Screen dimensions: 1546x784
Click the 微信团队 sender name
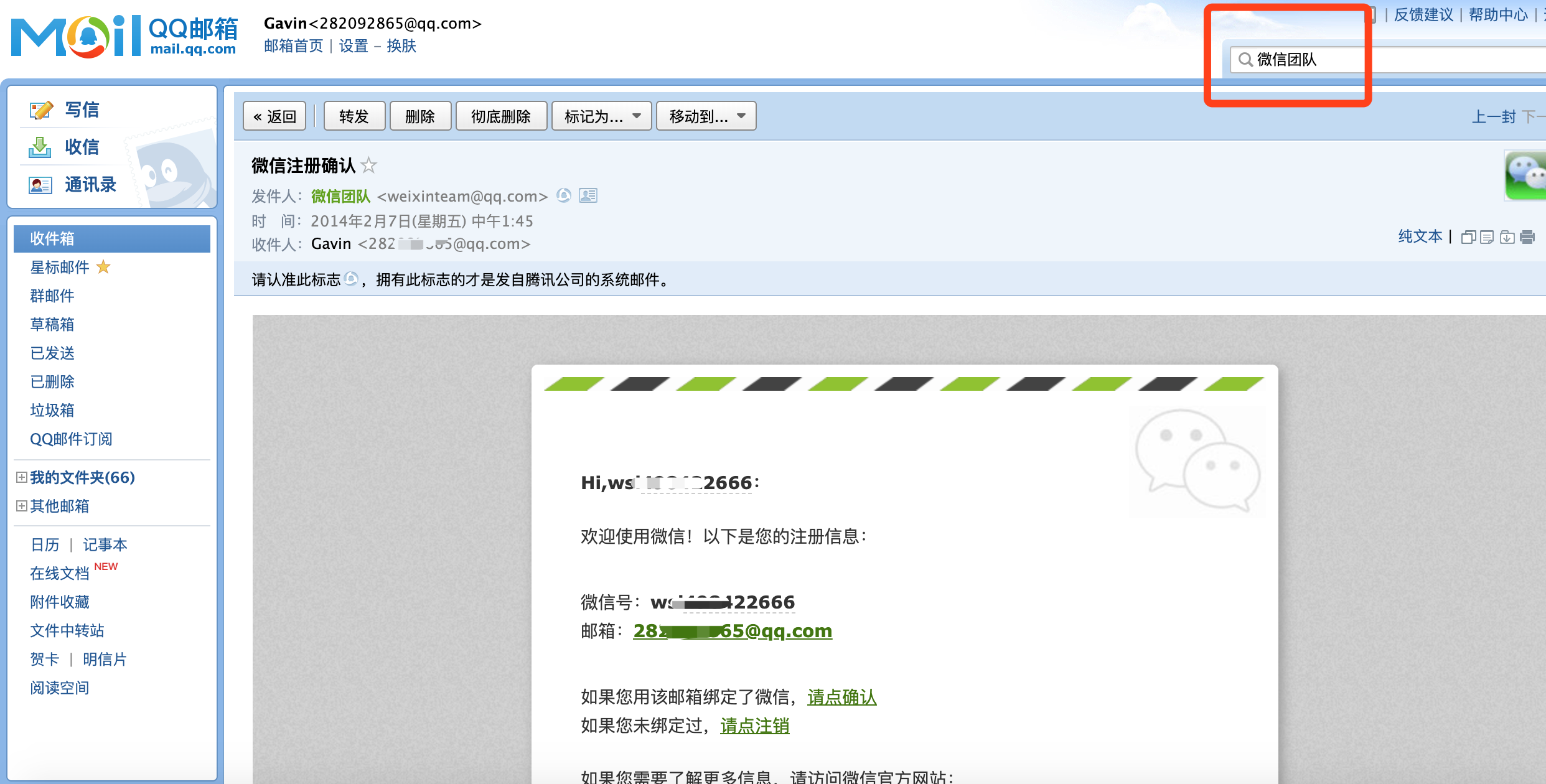(340, 197)
